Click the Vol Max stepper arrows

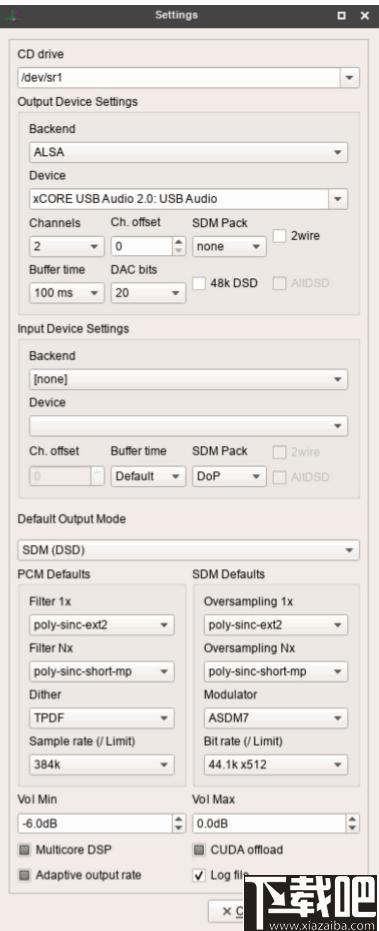353,824
